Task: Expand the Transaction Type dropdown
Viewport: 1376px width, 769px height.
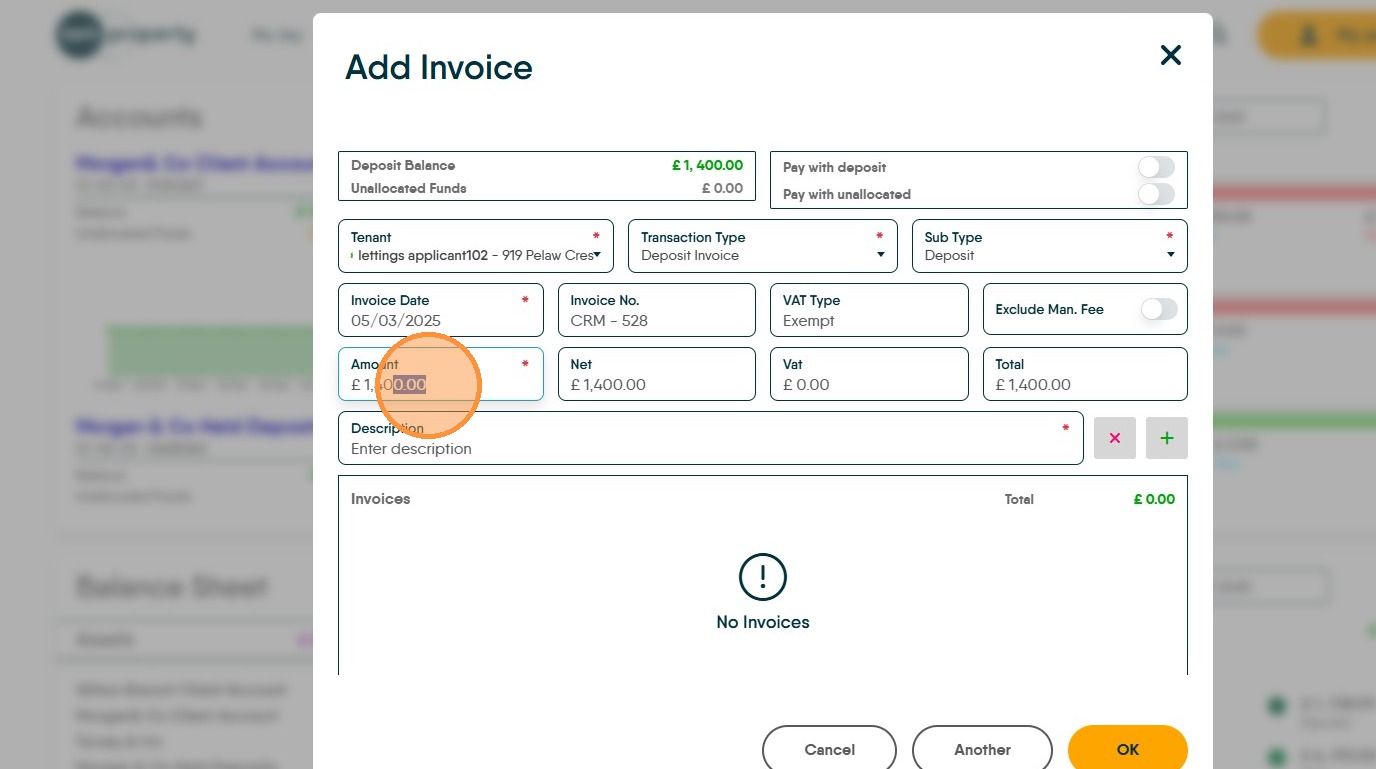Action: pos(763,246)
